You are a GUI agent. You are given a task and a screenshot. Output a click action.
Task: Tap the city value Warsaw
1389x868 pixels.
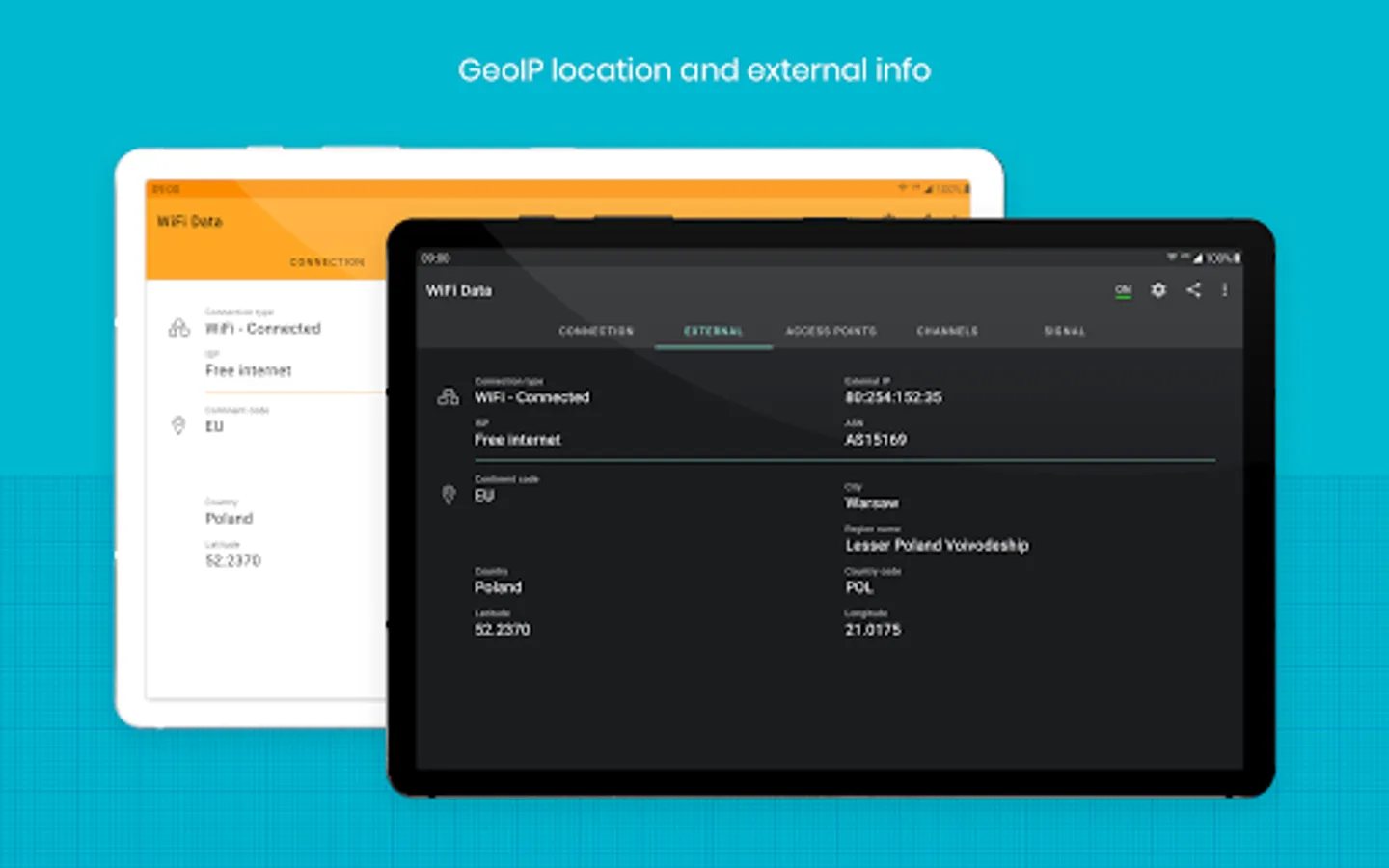click(x=872, y=503)
